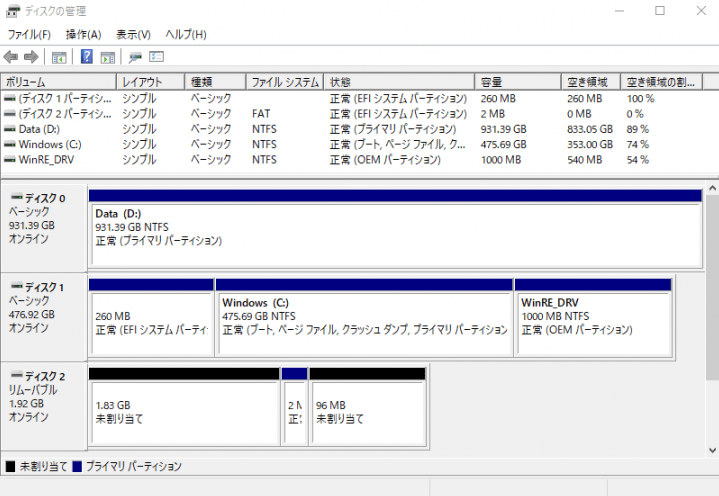This screenshot has width=719, height=496.
Task: Click the 931.39 GB capacity cell for Data (D:)
Action: [x=503, y=129]
